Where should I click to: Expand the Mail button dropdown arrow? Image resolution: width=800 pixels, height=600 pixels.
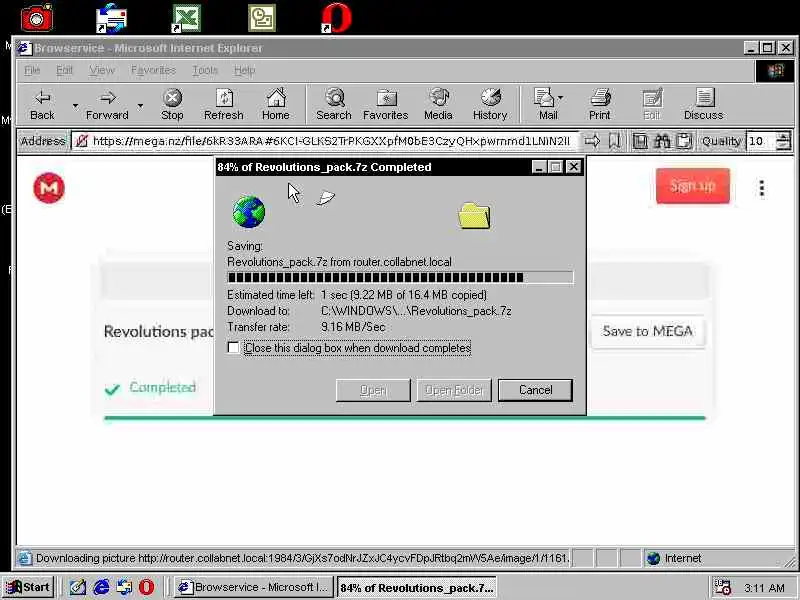pos(561,97)
